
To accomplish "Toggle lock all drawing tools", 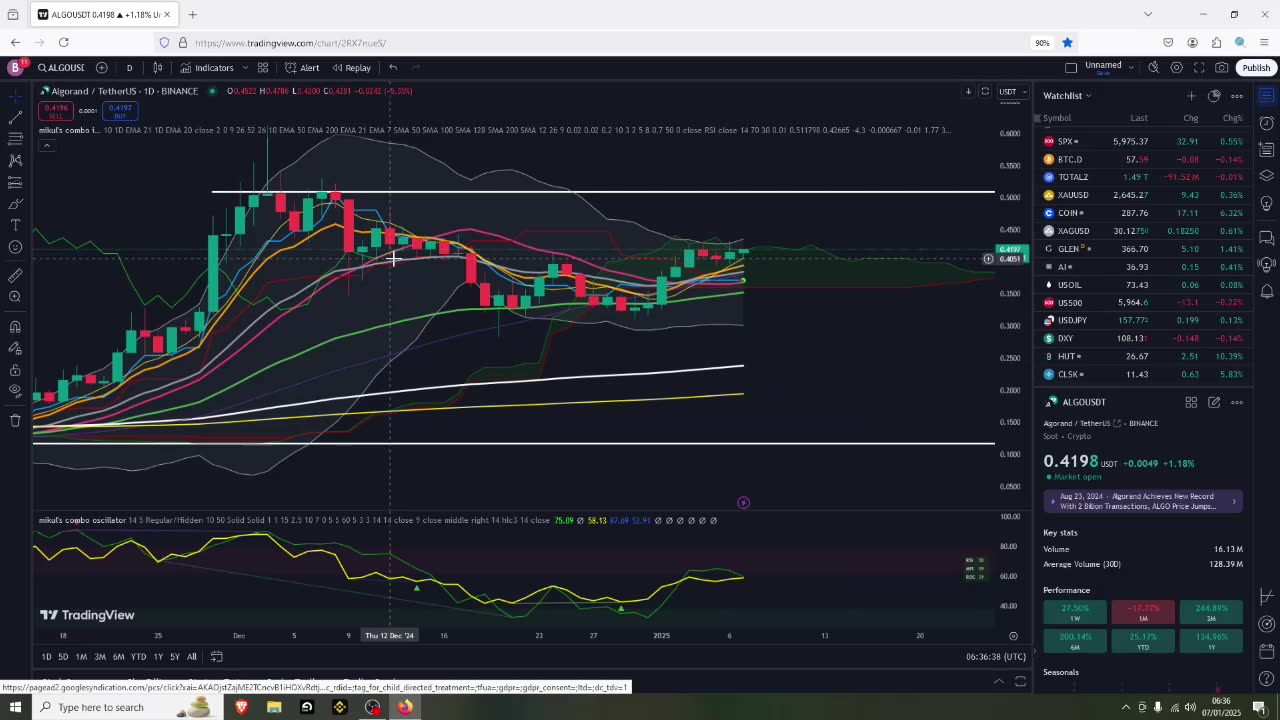I will (15, 370).
